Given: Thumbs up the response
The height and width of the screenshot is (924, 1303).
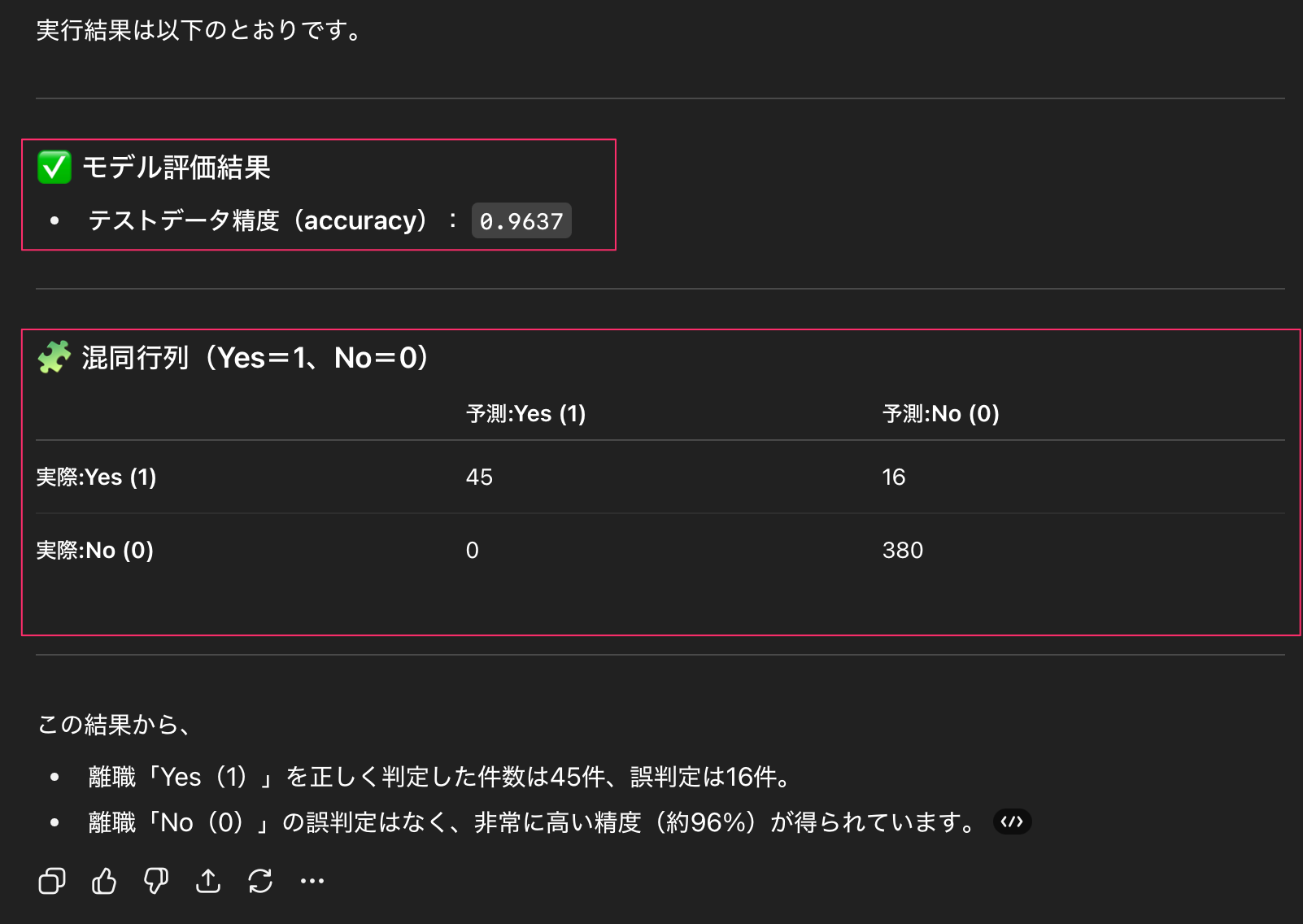Looking at the screenshot, I should (104, 881).
